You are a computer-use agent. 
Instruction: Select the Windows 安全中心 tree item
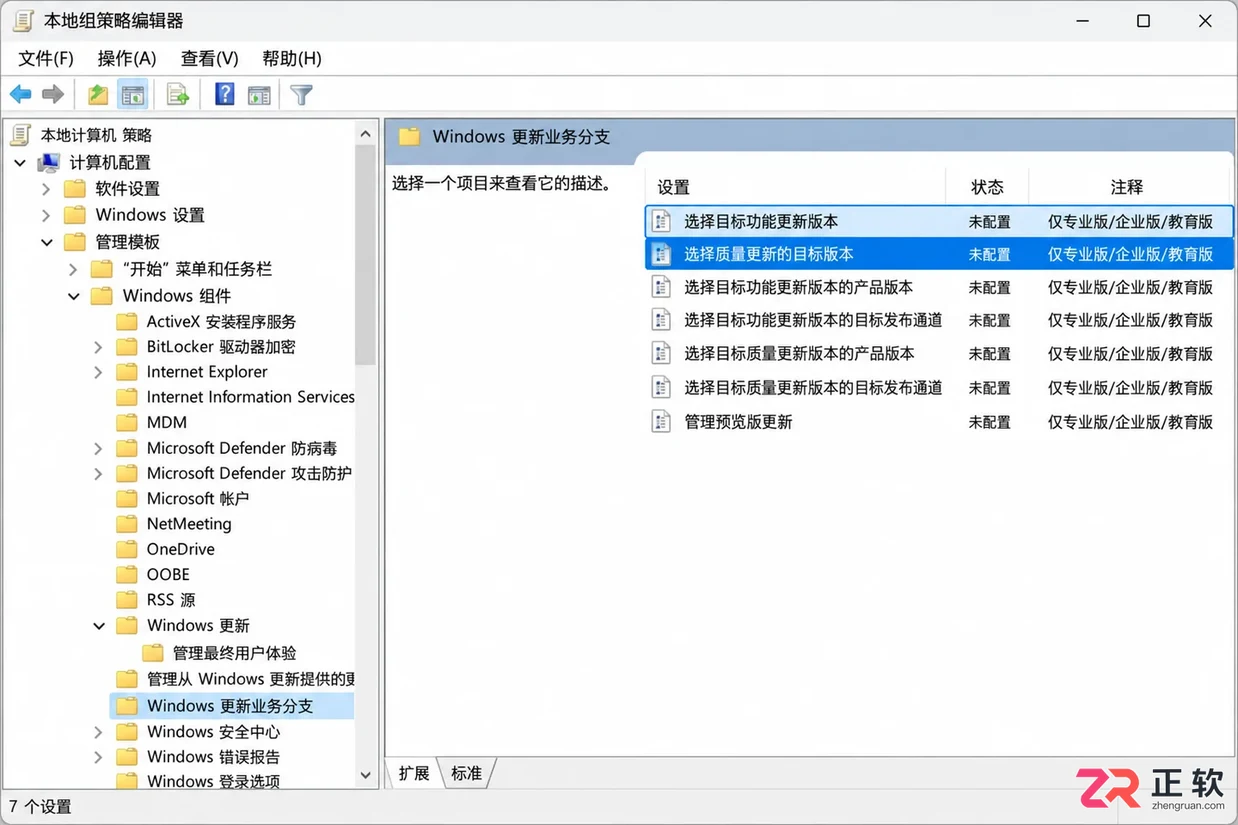(213, 732)
